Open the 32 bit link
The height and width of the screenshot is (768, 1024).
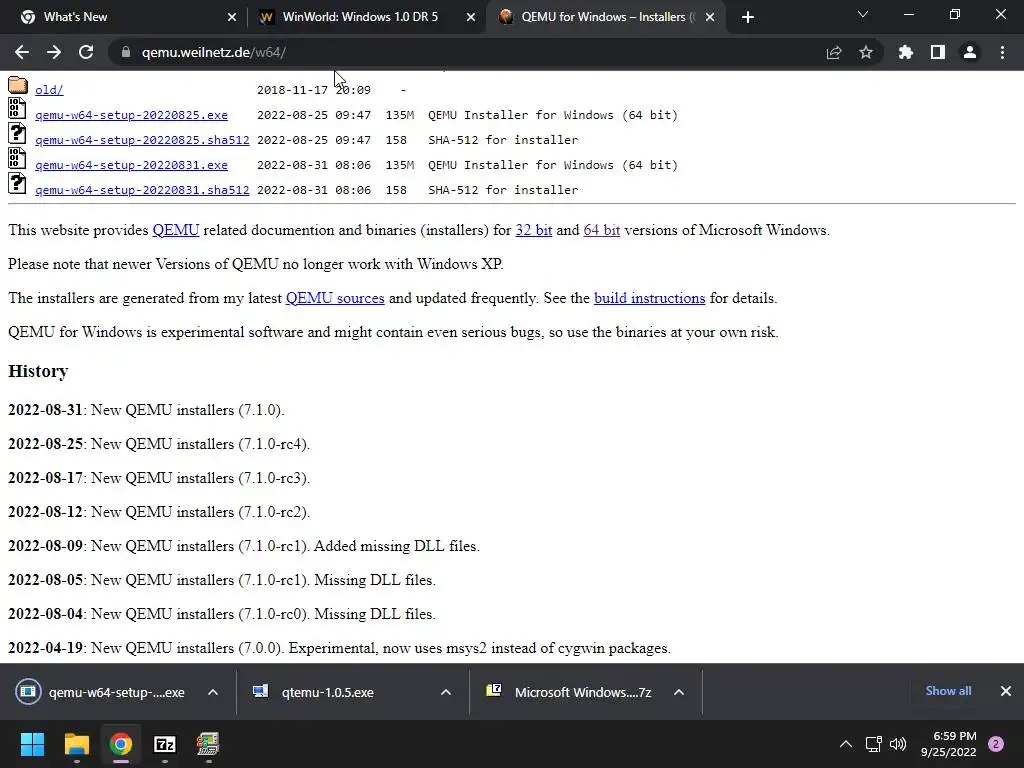point(534,230)
